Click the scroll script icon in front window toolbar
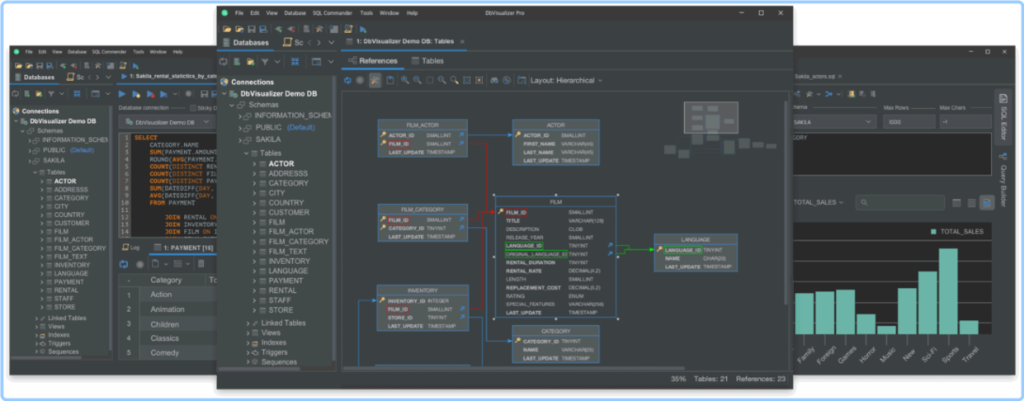The image size is (1024, 401). click(348, 29)
